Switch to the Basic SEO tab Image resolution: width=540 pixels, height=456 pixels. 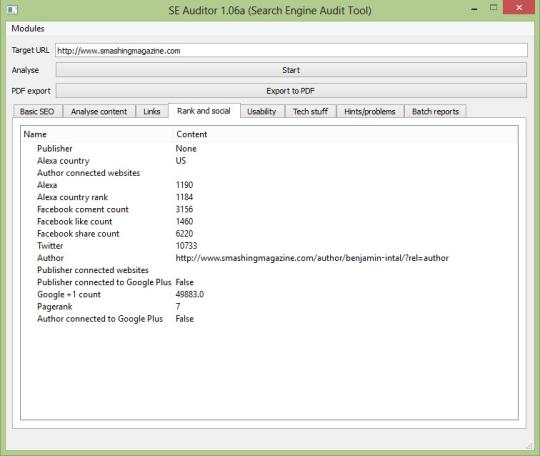(37, 112)
